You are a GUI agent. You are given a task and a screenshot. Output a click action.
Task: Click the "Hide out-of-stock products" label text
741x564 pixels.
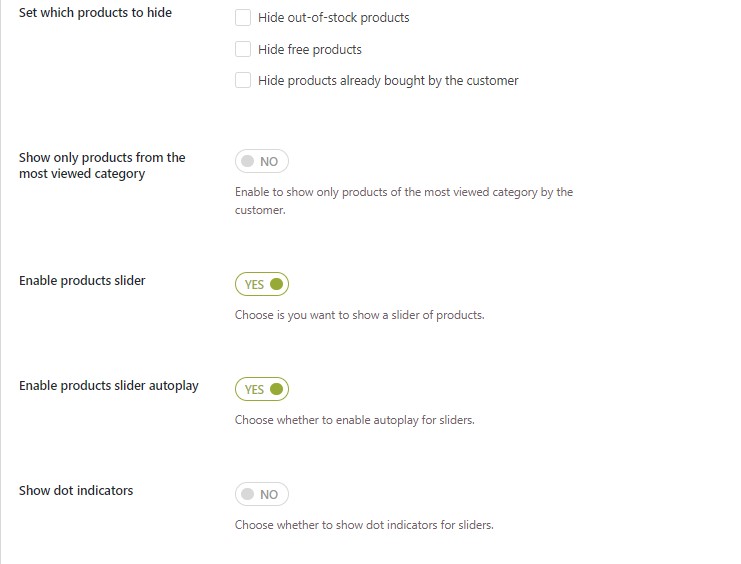coord(333,18)
